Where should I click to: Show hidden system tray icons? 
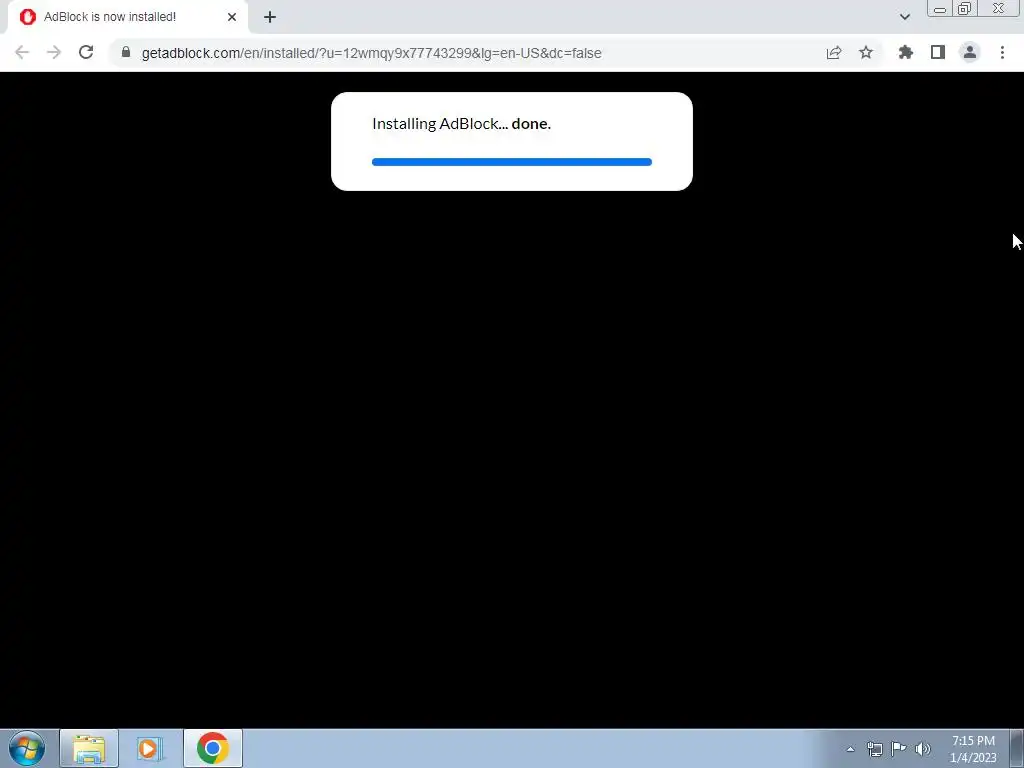point(850,749)
